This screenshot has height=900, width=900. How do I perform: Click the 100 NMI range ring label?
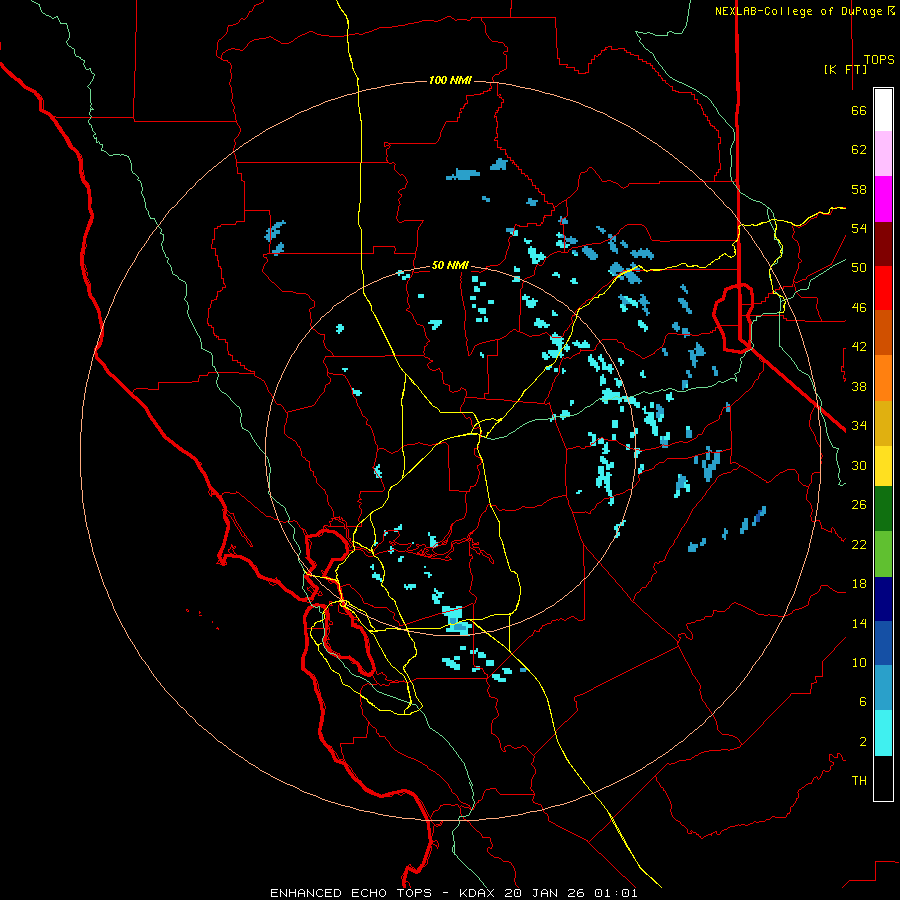tap(450, 80)
